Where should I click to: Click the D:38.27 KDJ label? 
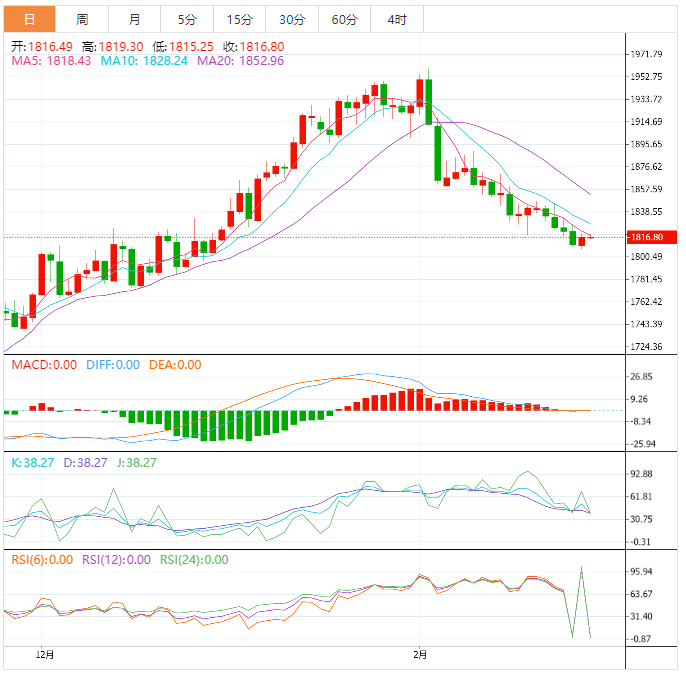tap(85, 463)
